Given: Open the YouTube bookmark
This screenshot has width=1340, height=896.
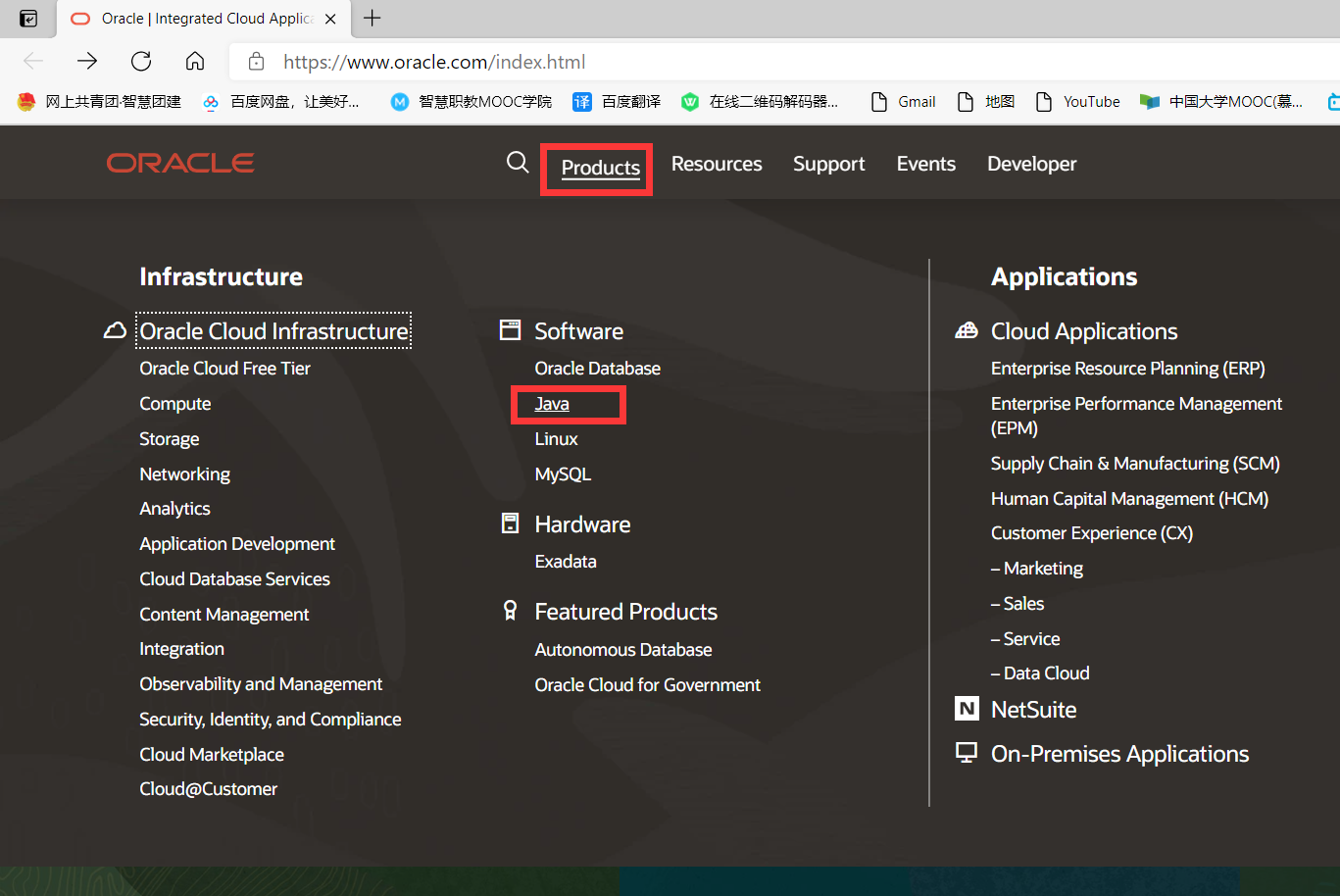Looking at the screenshot, I should [x=1077, y=102].
